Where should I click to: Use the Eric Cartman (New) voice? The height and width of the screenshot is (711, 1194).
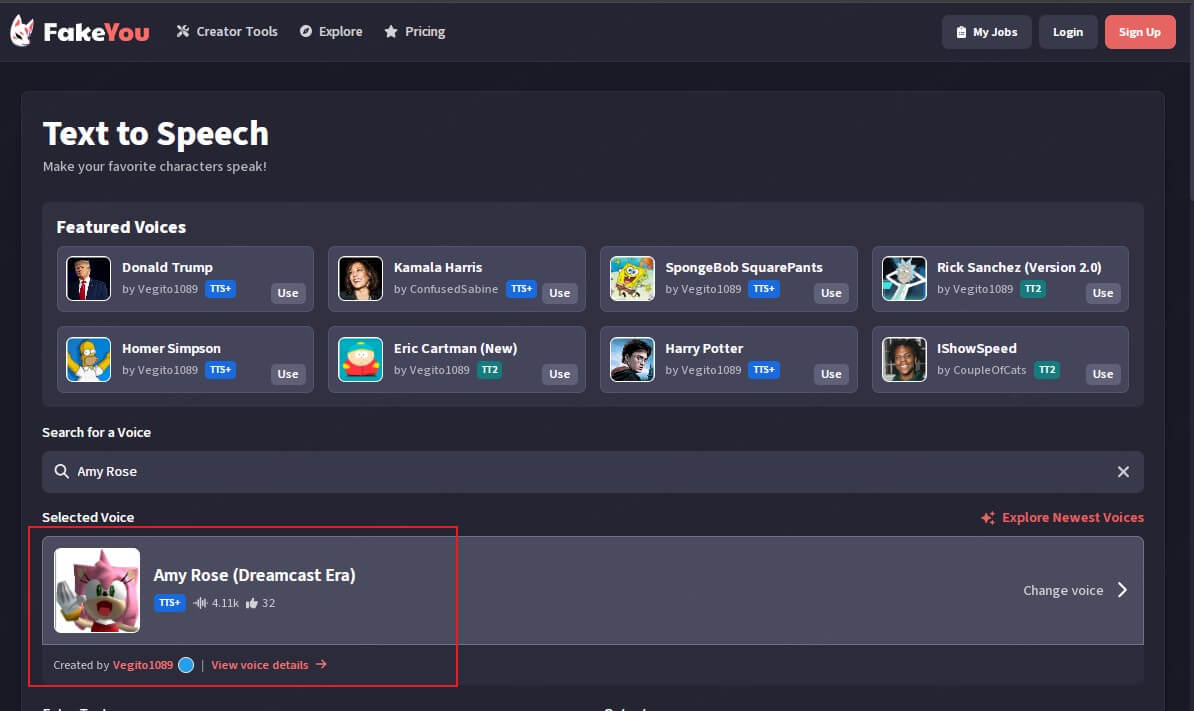pyautogui.click(x=560, y=374)
